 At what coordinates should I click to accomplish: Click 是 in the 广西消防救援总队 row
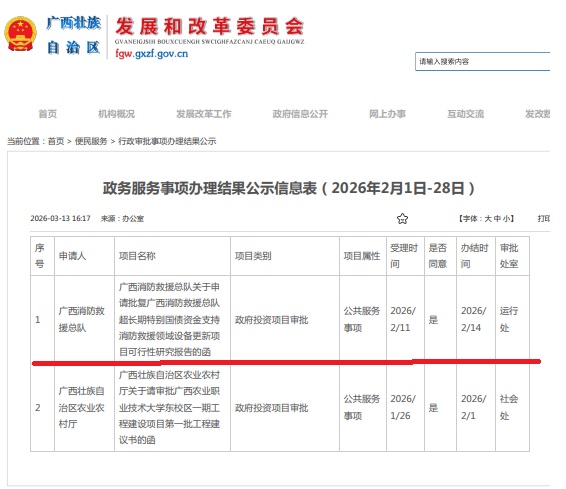click(433, 320)
